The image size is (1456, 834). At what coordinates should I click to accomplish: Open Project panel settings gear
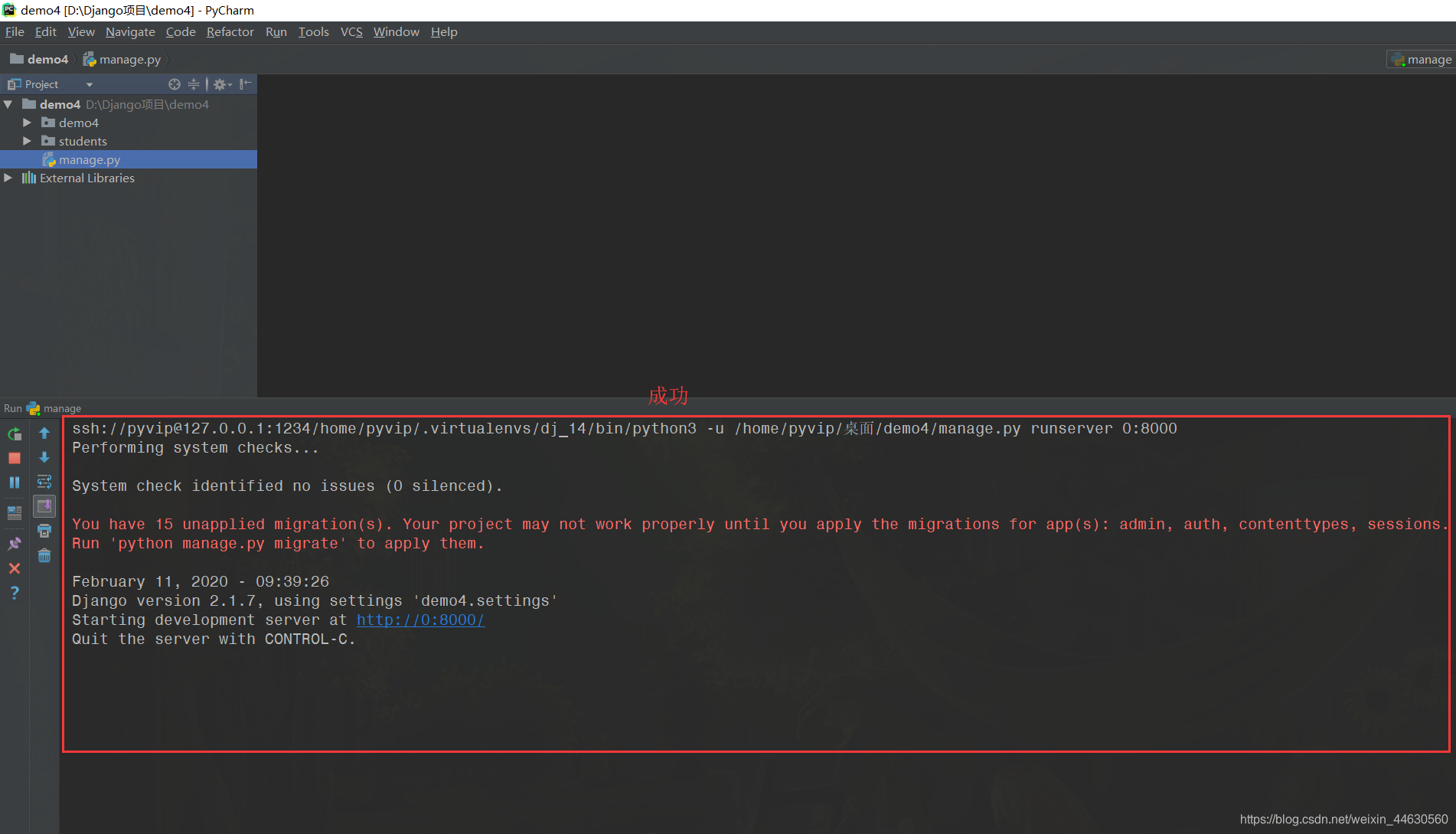coord(222,84)
